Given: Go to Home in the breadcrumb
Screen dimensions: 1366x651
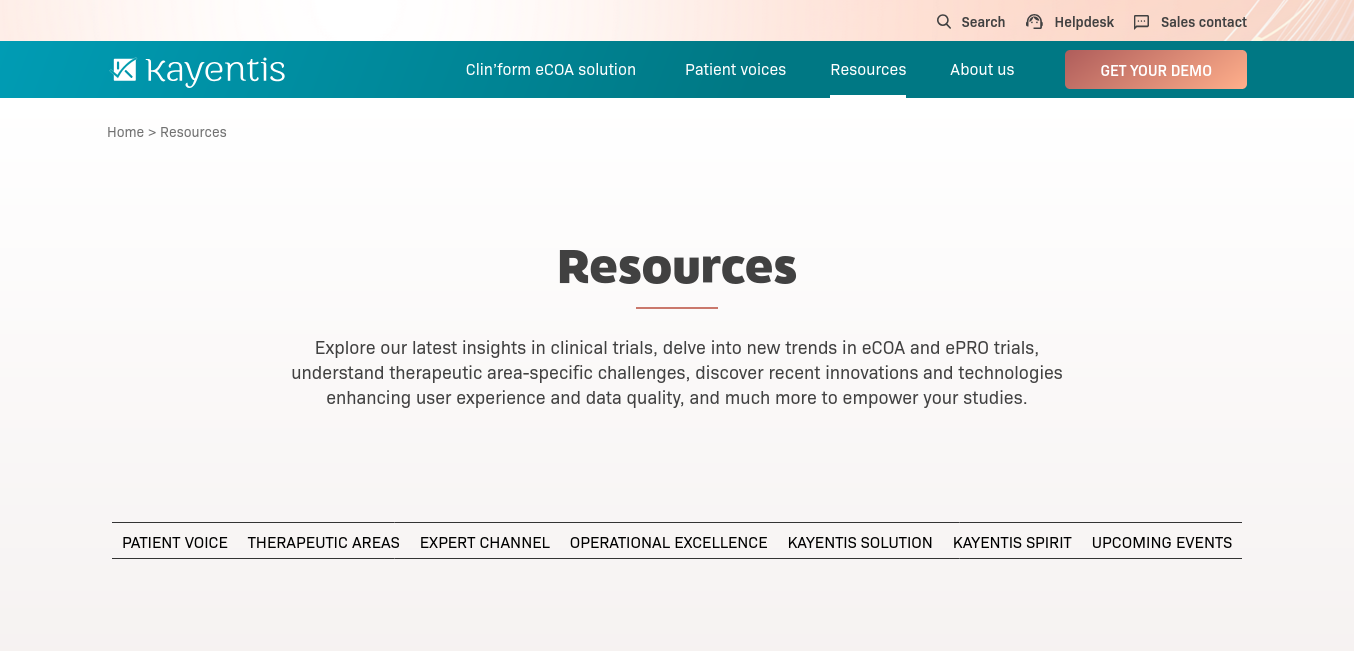Looking at the screenshot, I should 125,132.
